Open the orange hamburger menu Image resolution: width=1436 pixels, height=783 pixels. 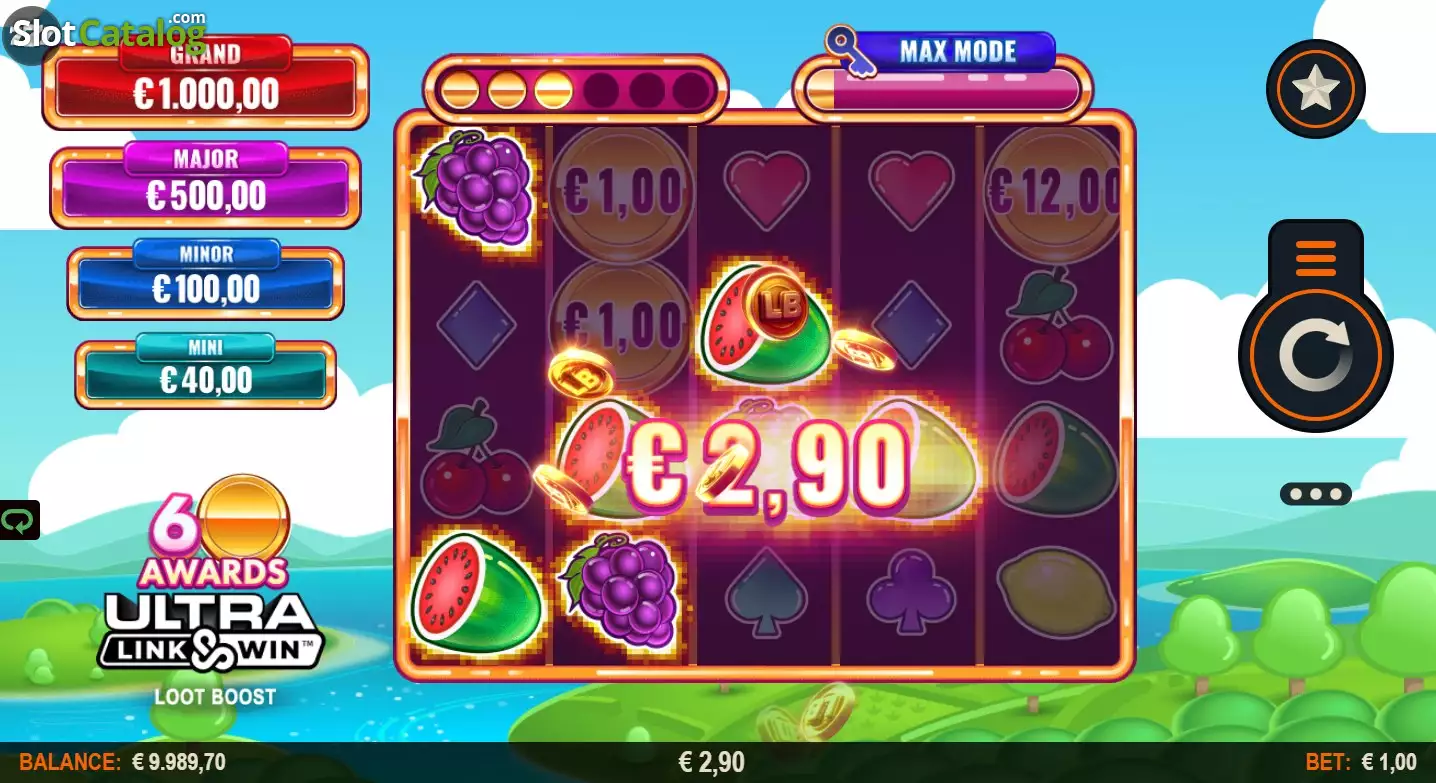1315,258
